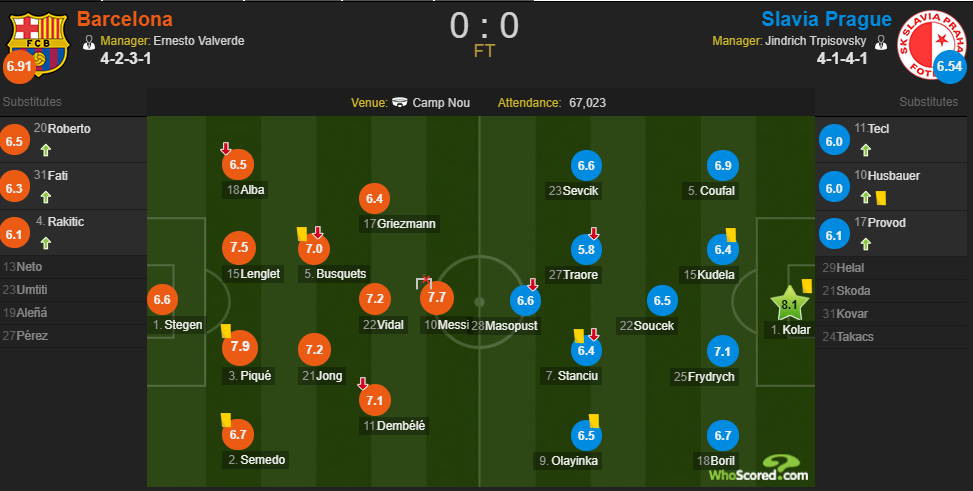Click the Slavia Prague club crest

tap(931, 45)
